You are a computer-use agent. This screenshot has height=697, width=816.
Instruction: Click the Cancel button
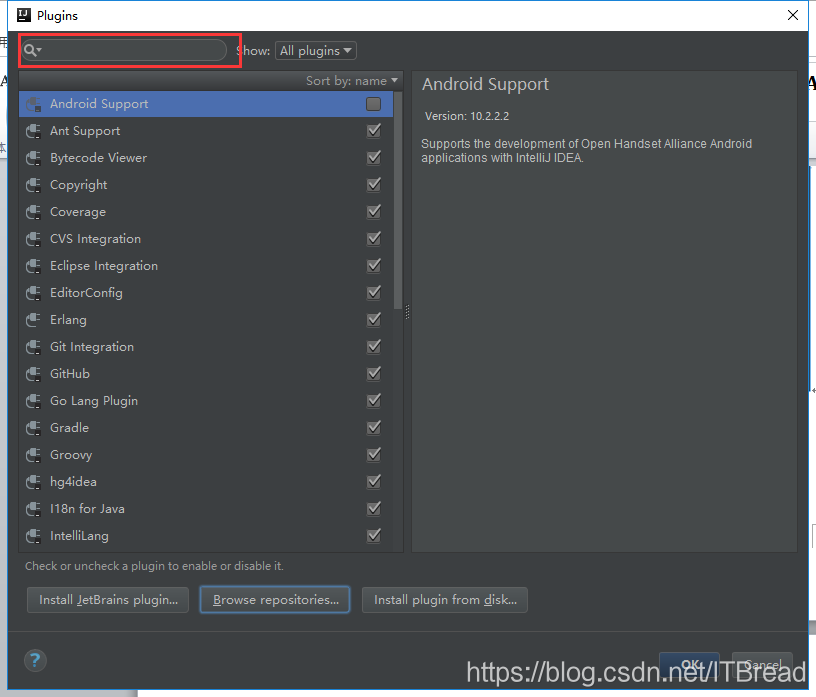[x=762, y=665]
